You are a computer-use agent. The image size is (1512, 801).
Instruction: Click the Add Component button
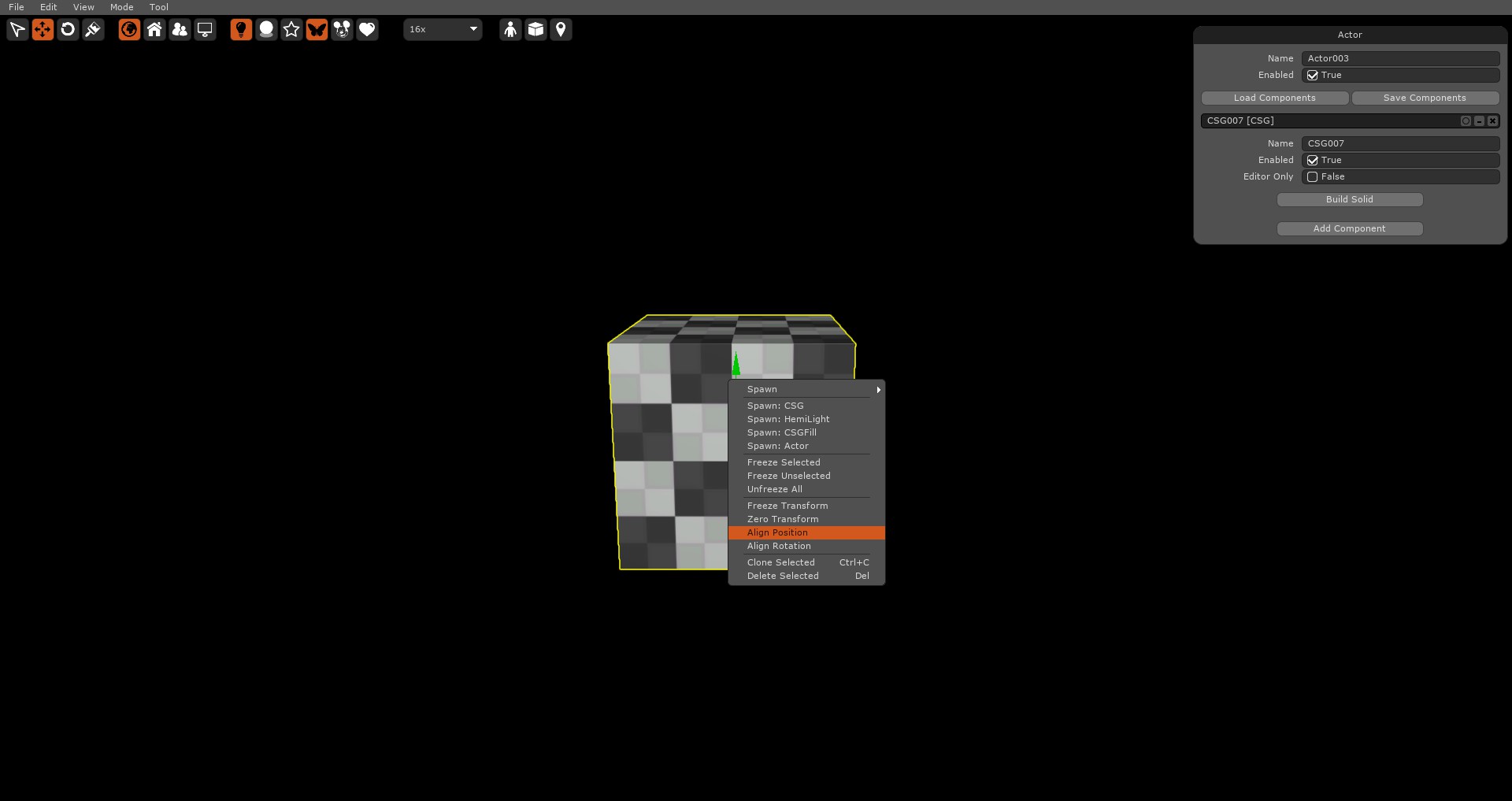click(x=1350, y=229)
